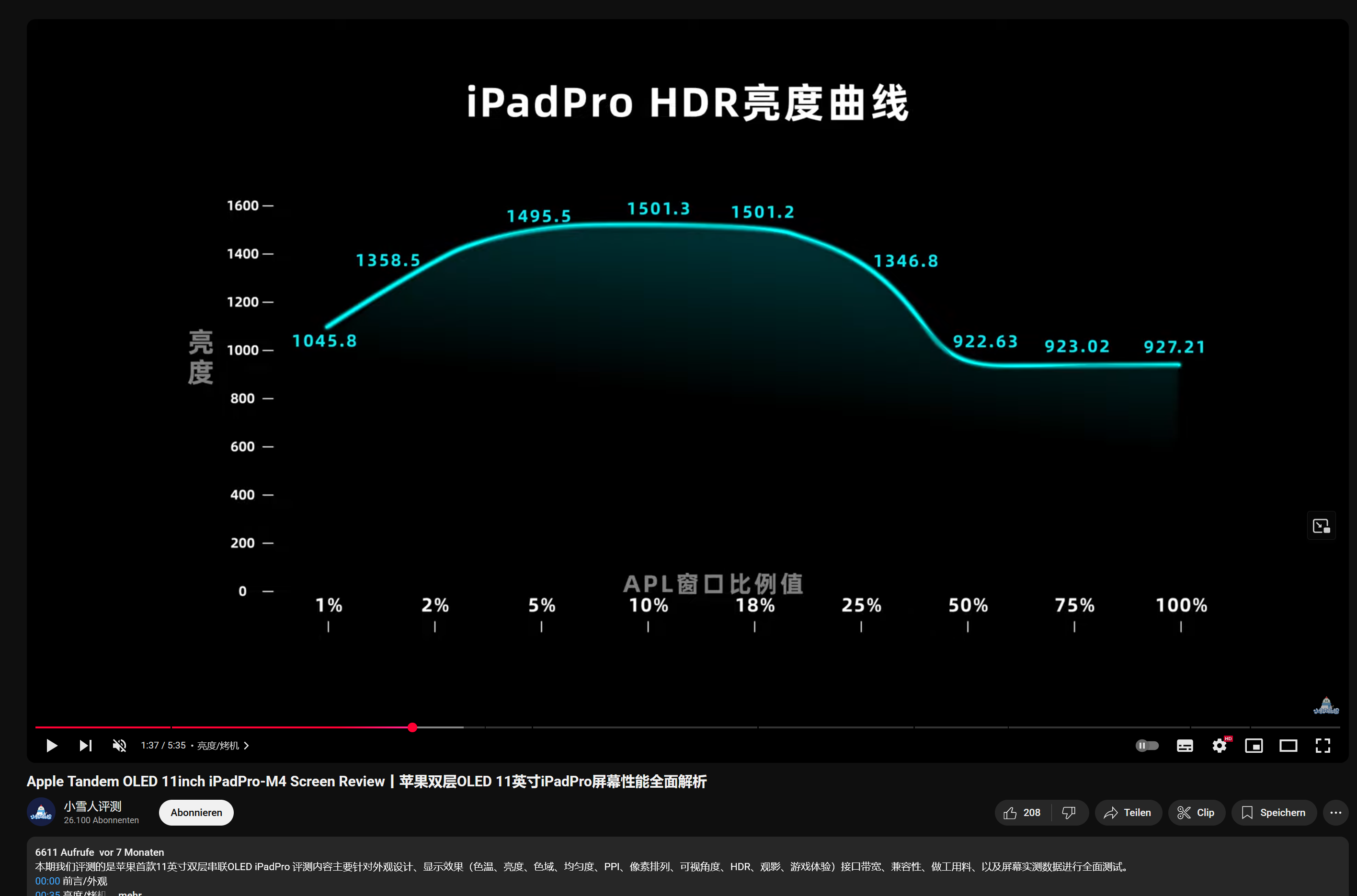This screenshot has width=1357, height=896.
Task: Open the remote playback overlay icon
Action: (x=1321, y=525)
